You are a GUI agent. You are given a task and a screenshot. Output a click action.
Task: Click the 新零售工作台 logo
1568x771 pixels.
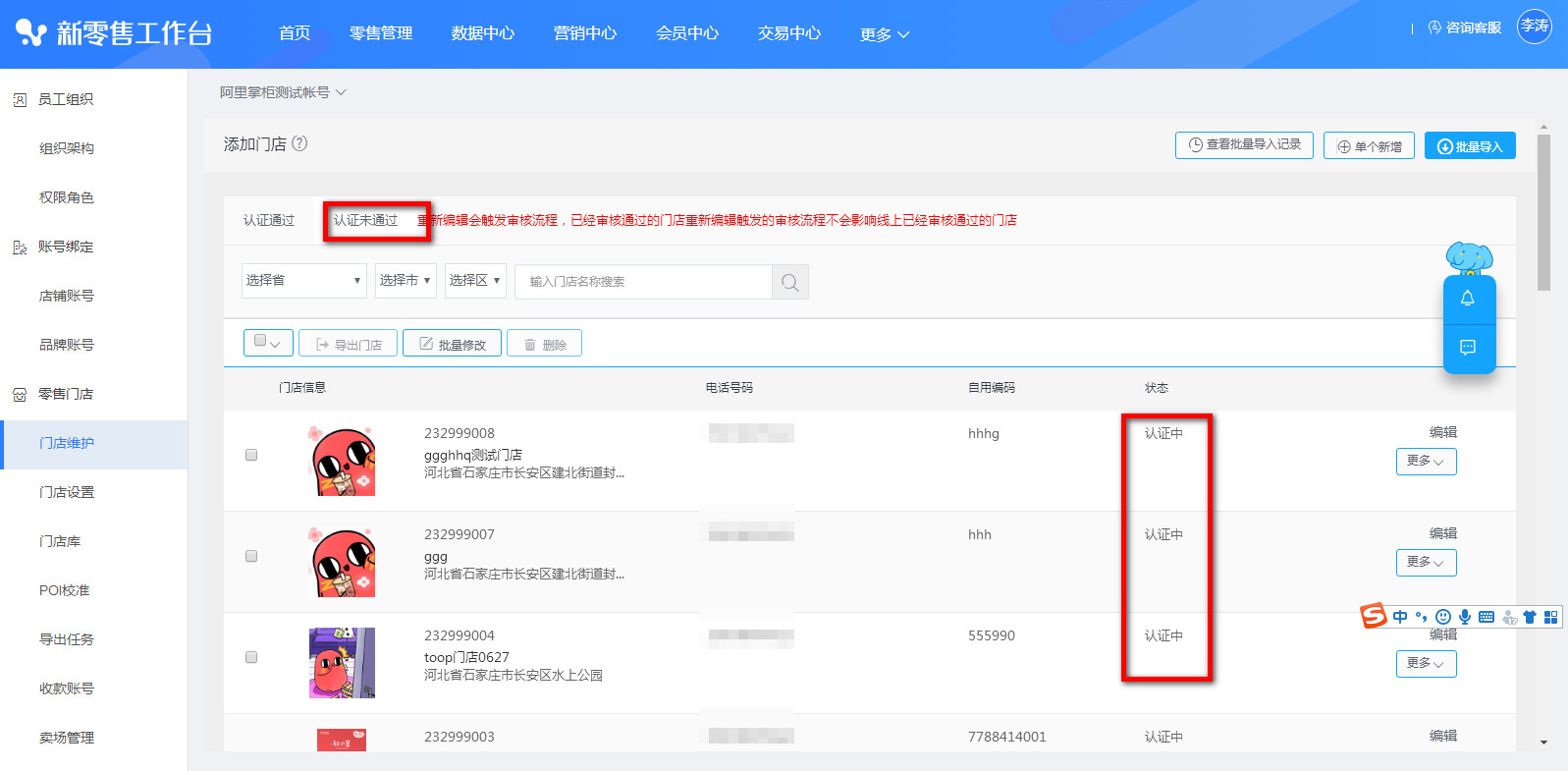(114, 33)
